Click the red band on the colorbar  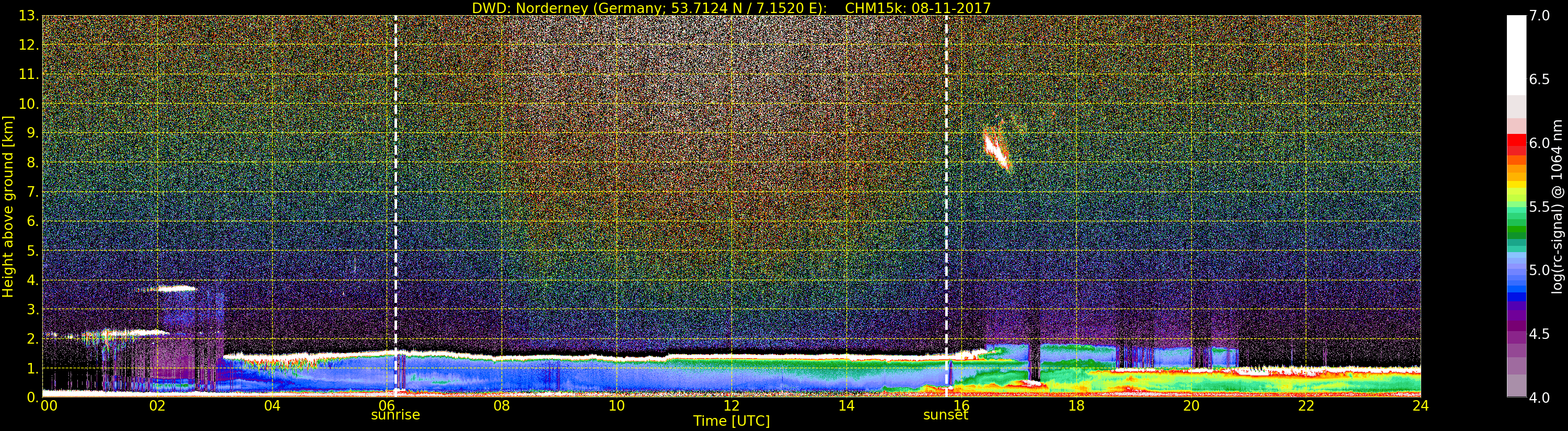pyautogui.click(x=1516, y=143)
